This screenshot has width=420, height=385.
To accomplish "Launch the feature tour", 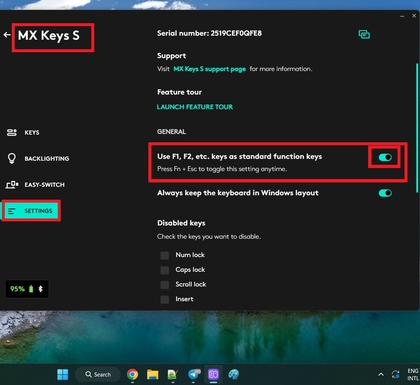I will (x=195, y=107).
